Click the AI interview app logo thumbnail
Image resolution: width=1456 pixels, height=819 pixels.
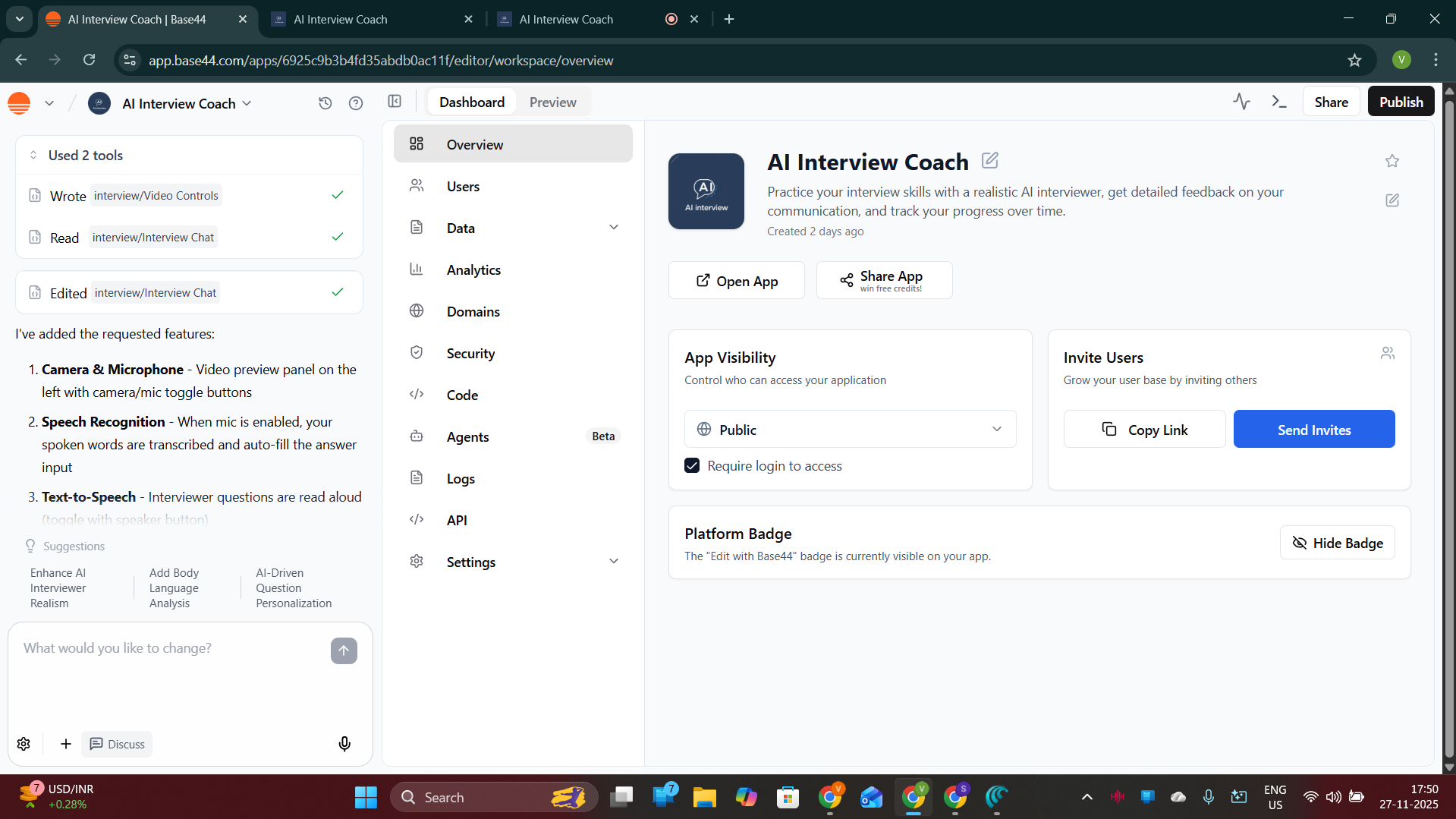[x=706, y=191]
